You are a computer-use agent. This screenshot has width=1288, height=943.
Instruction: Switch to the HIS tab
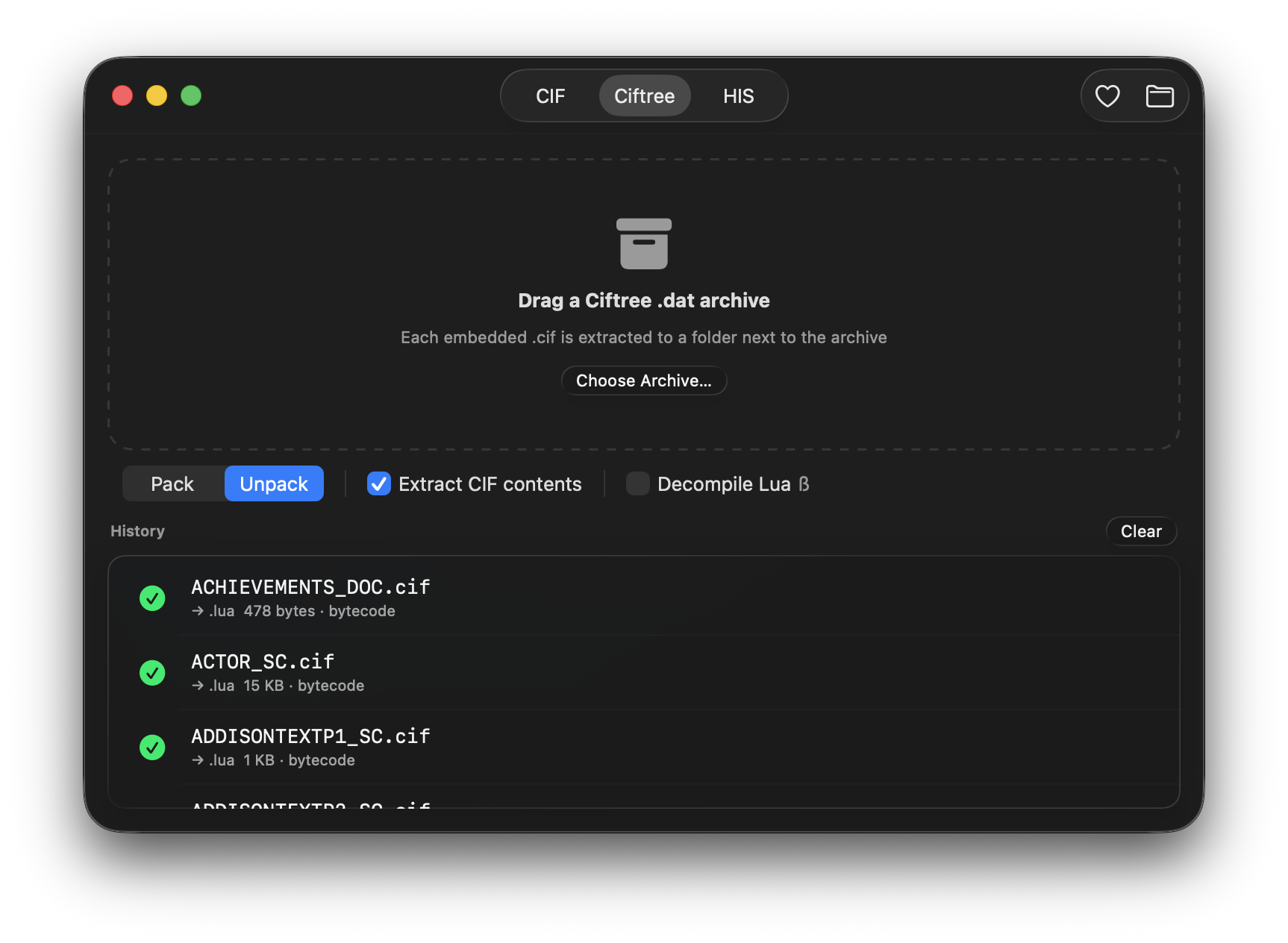(x=739, y=96)
